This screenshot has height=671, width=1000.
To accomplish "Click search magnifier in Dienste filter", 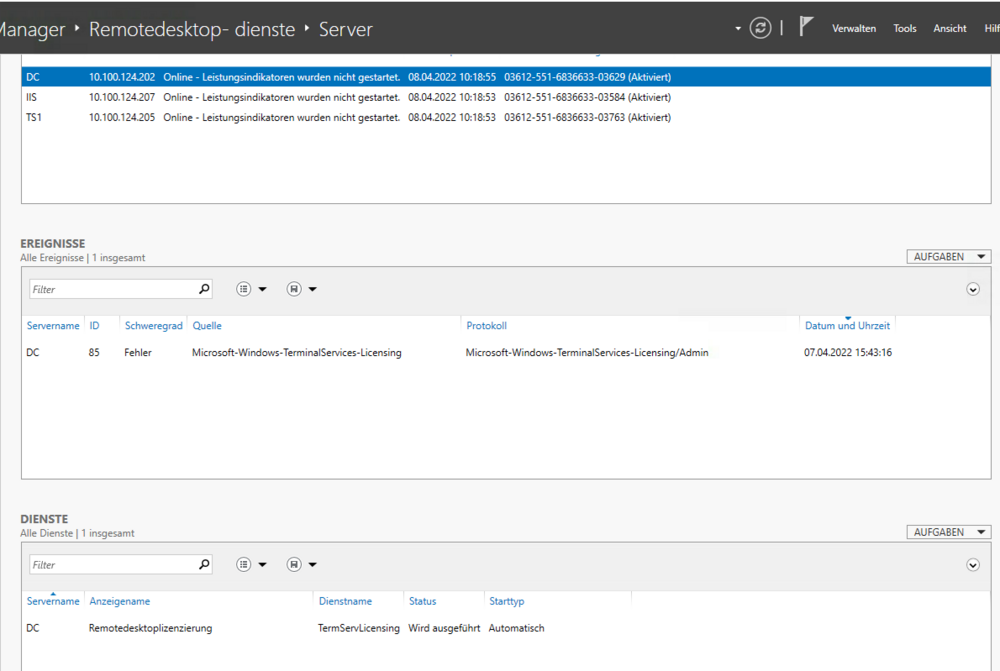I will 204,565.
